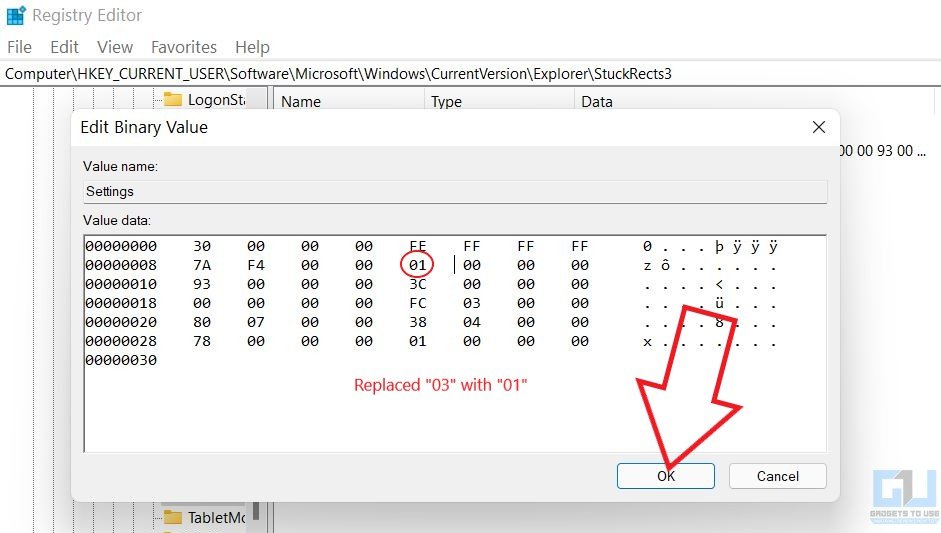Close the Edit Binary Value dialog
This screenshot has width=941, height=533.
coord(819,127)
